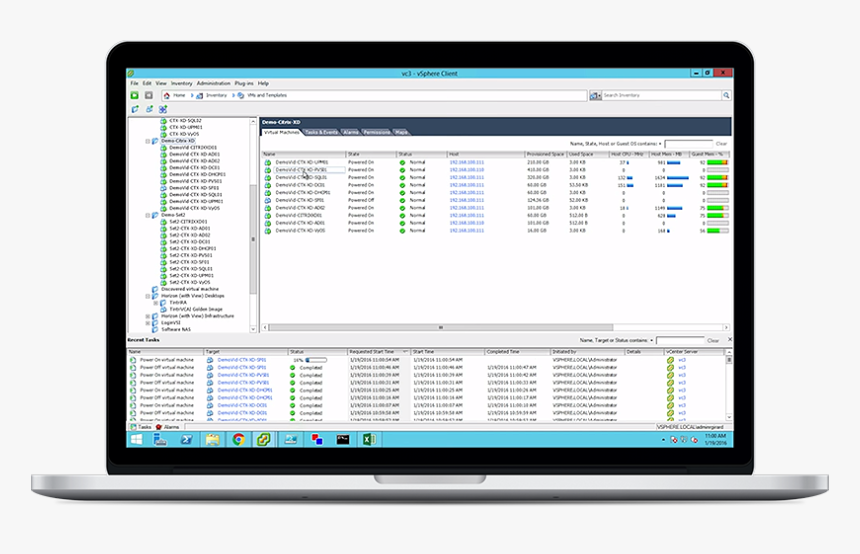Select the Virtual Machines tab
The height and width of the screenshot is (554, 860).
[282, 132]
